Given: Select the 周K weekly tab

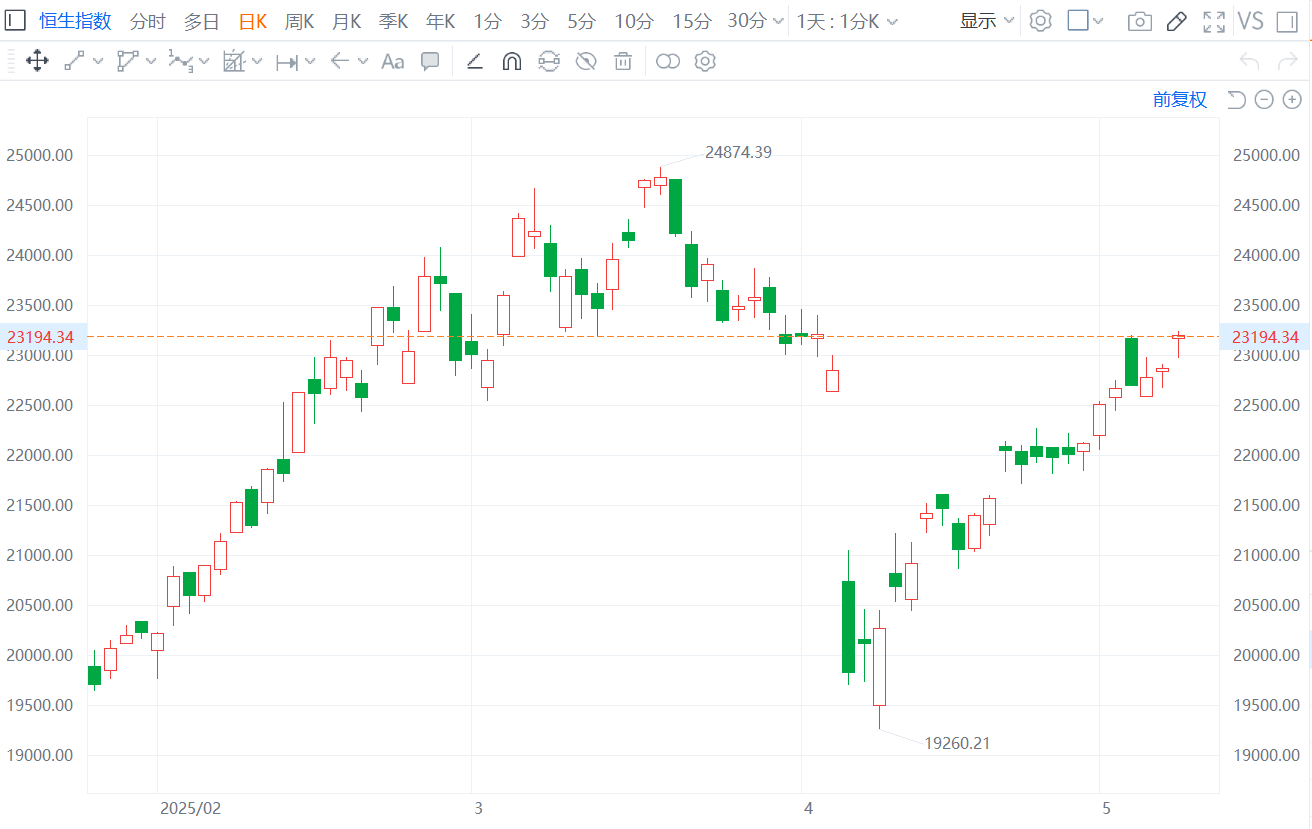Looking at the screenshot, I should tap(300, 21).
